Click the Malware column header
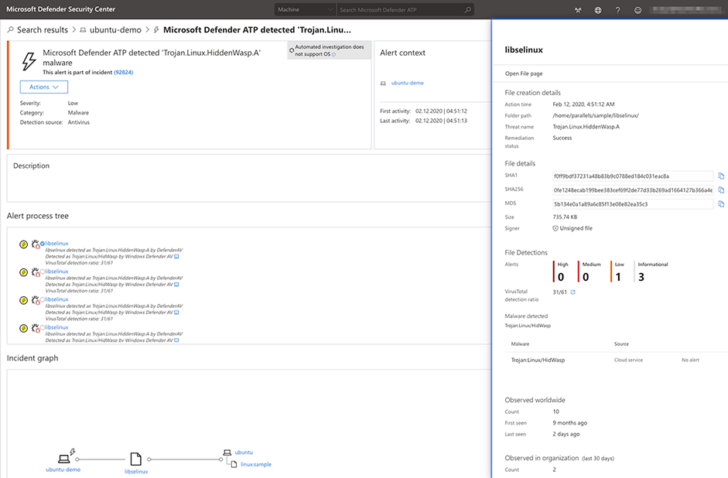Image resolution: width=728 pixels, height=478 pixels. 520,344
